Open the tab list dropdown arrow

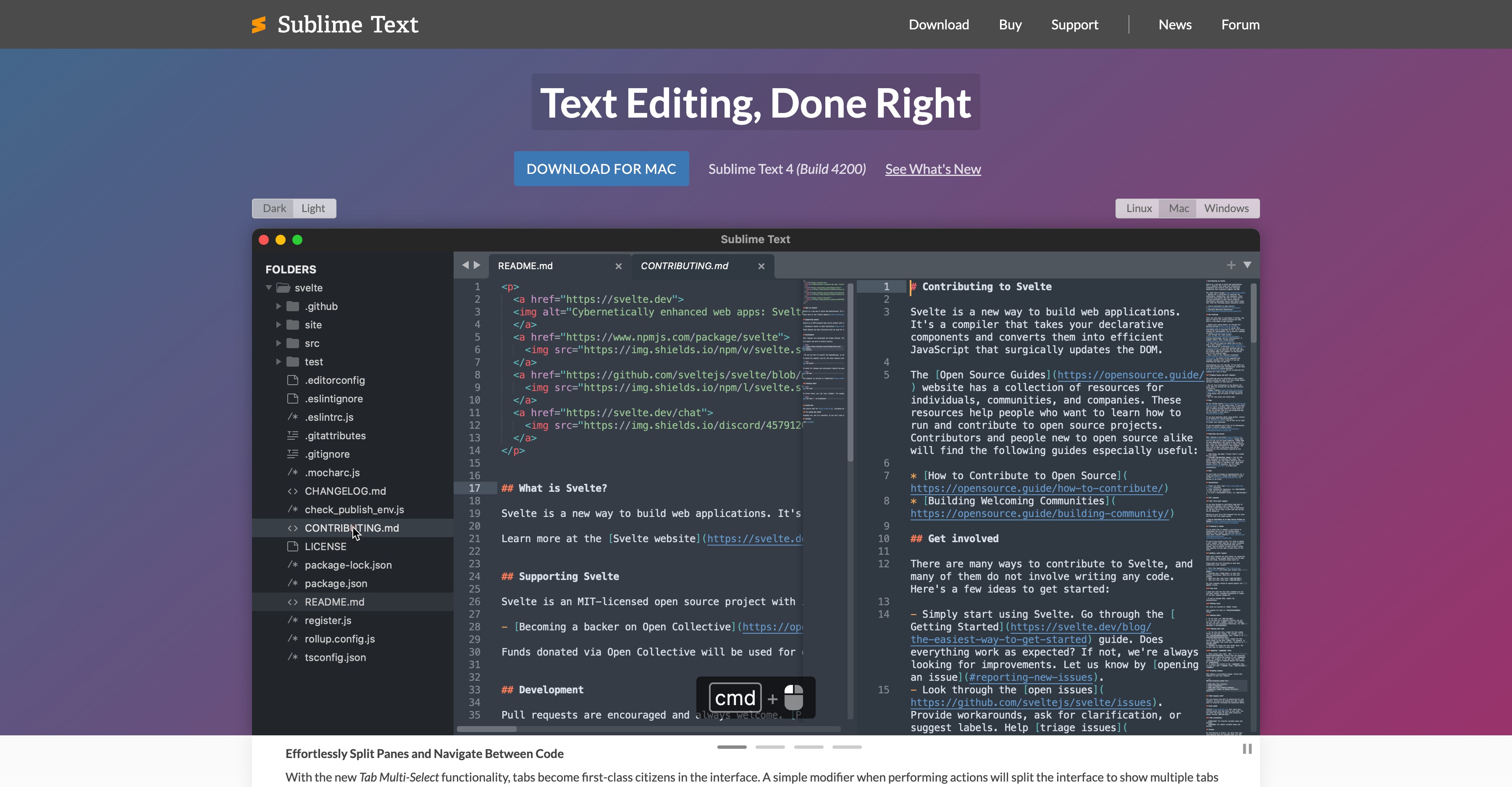point(1247,265)
